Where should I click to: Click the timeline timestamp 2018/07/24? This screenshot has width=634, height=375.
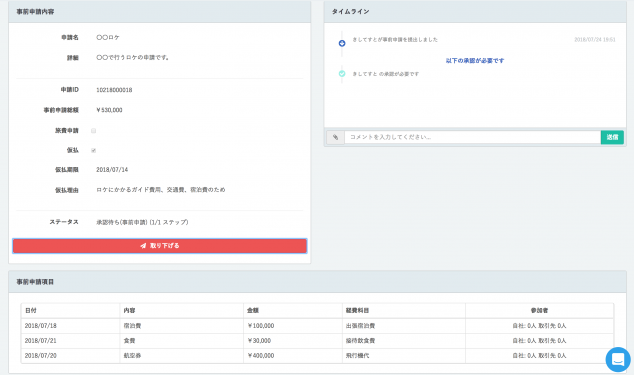coord(595,40)
